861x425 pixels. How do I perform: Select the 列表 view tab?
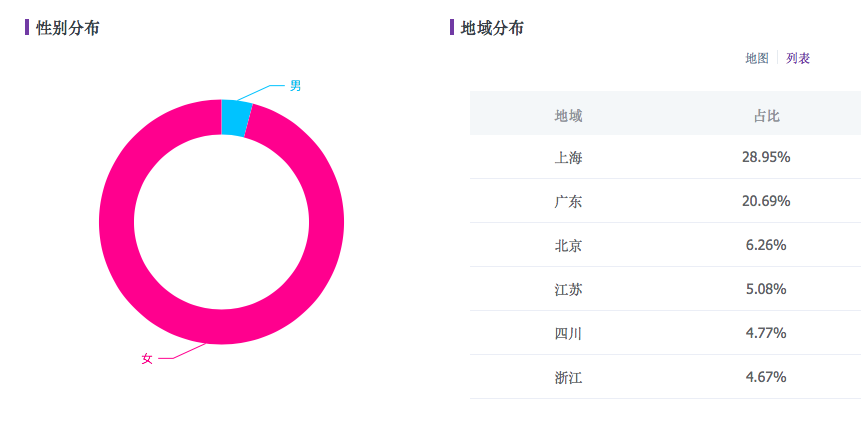[798, 58]
